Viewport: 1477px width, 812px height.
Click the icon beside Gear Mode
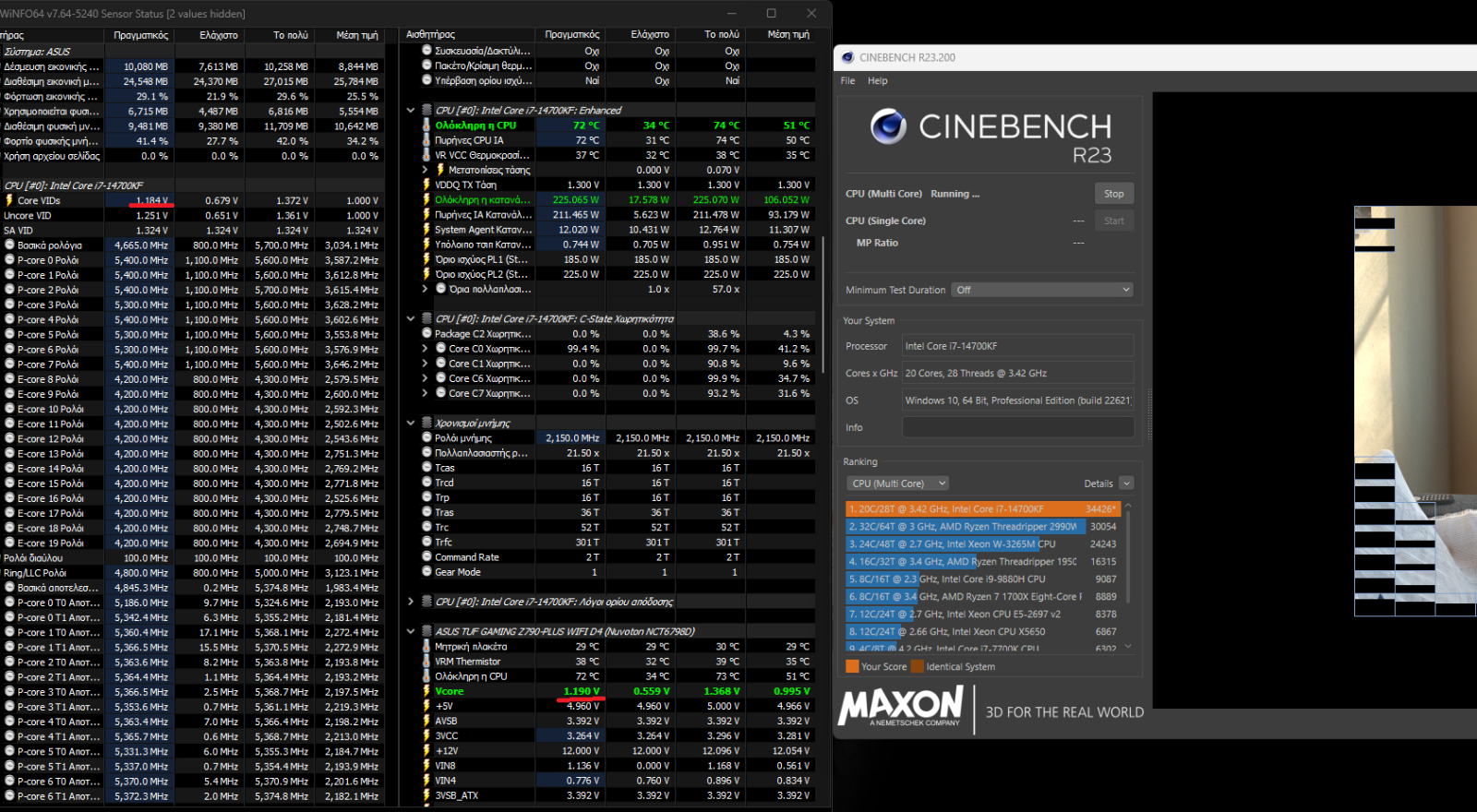(426, 572)
